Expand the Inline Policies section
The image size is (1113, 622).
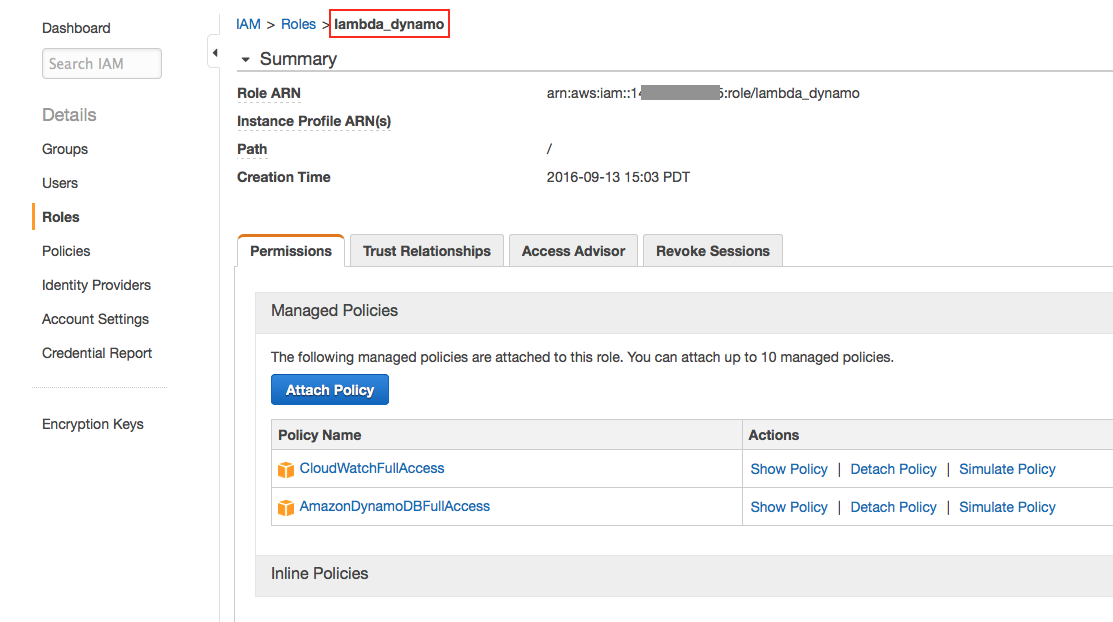click(319, 573)
